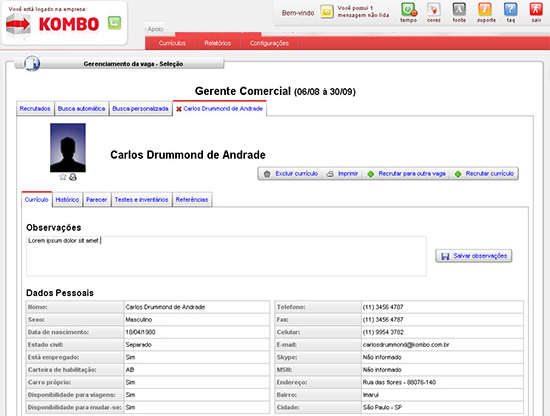Open the unread message envelope icon
Viewport: 550px width, 416px height.
tap(327, 12)
